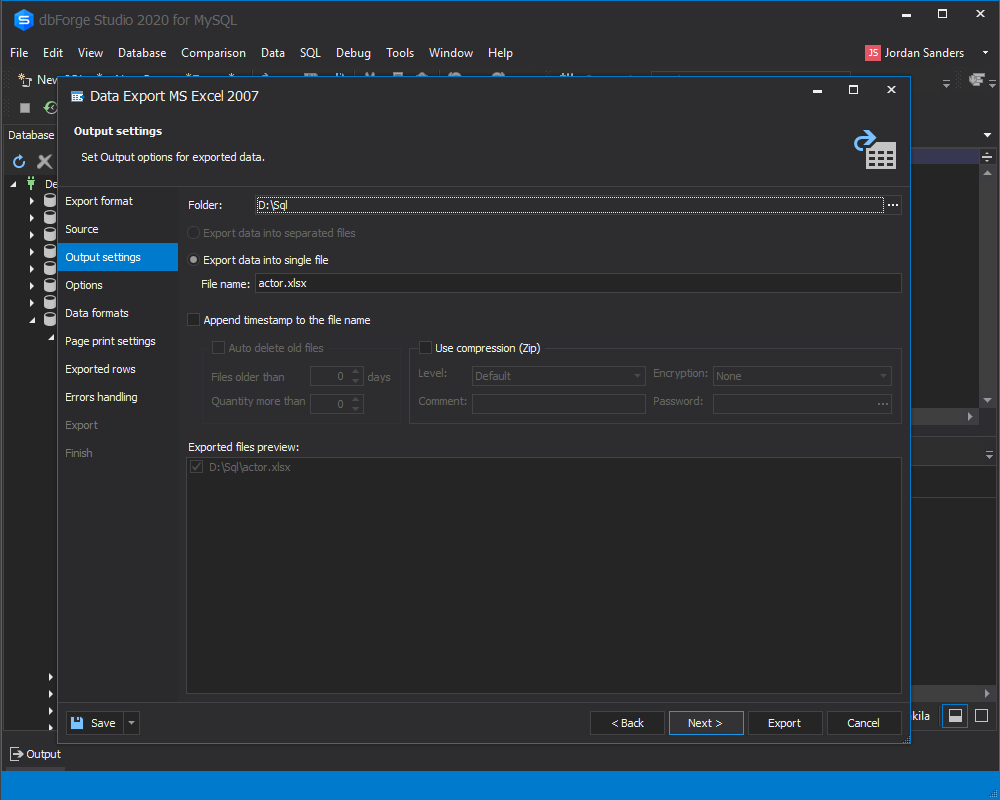This screenshot has width=1000, height=800.
Task: Click the background window vertical scrollbar down arrow
Action: [987, 401]
